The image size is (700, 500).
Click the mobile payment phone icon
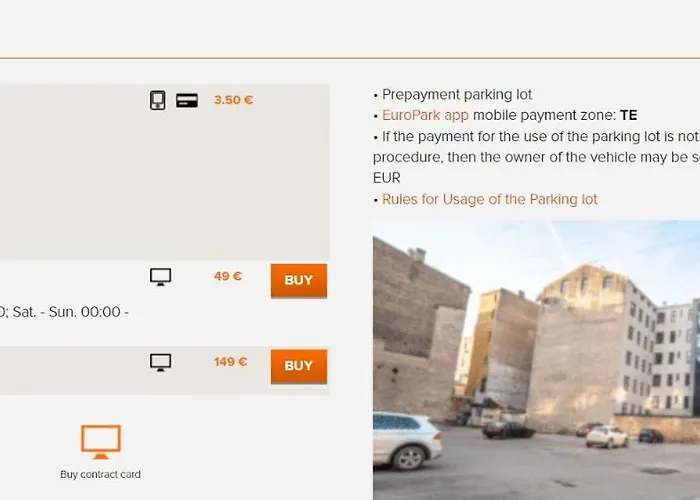point(157,100)
